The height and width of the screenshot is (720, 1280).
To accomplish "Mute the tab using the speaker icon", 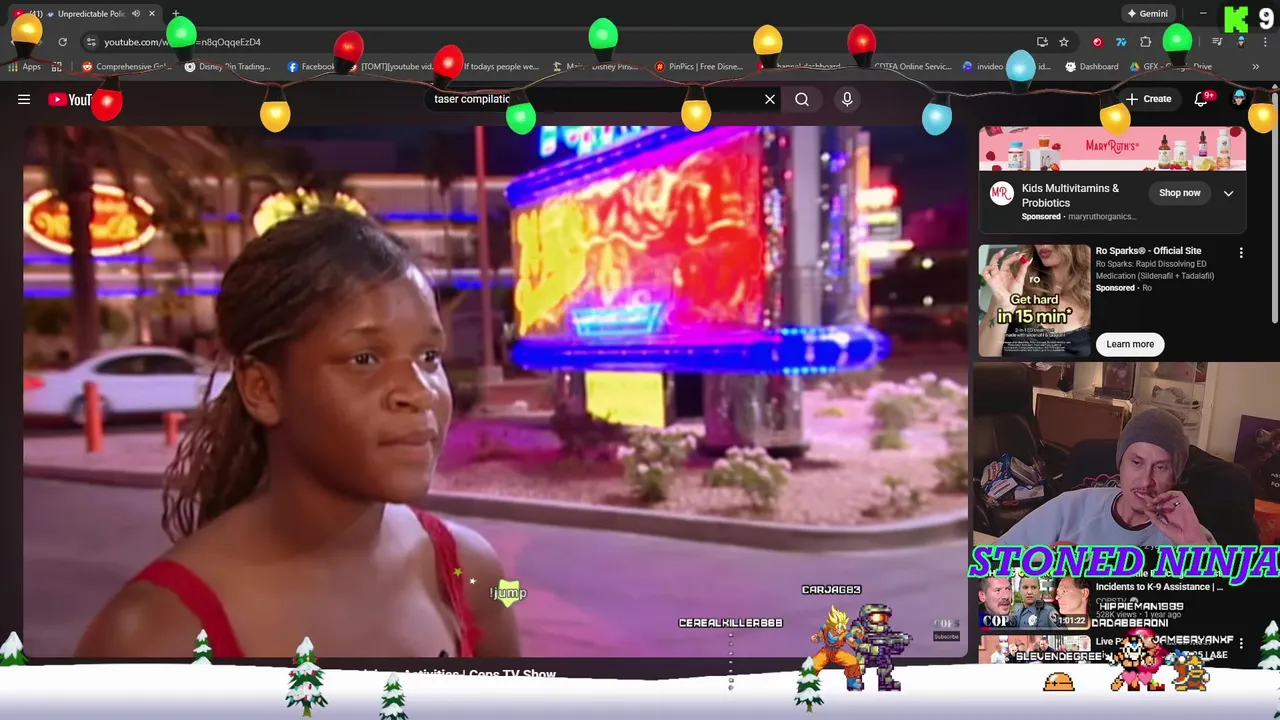I will point(135,14).
